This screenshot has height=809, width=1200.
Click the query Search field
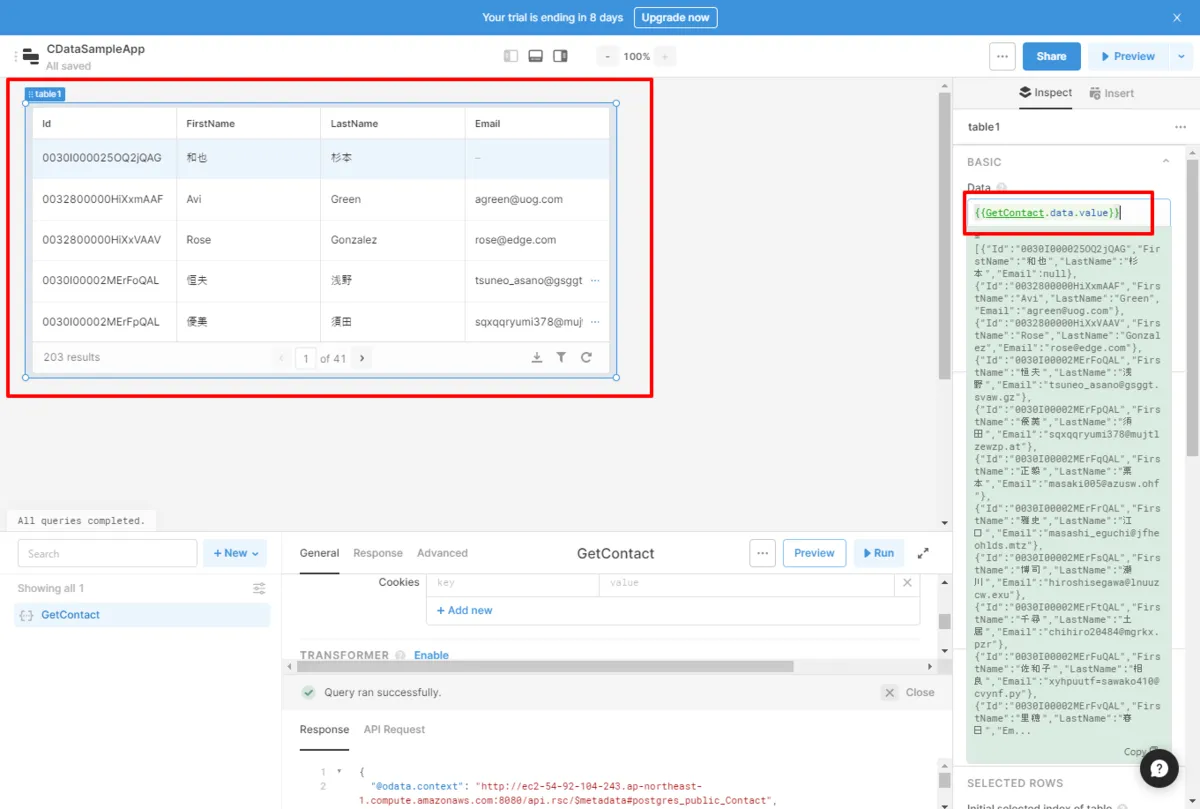pyautogui.click(x=107, y=553)
